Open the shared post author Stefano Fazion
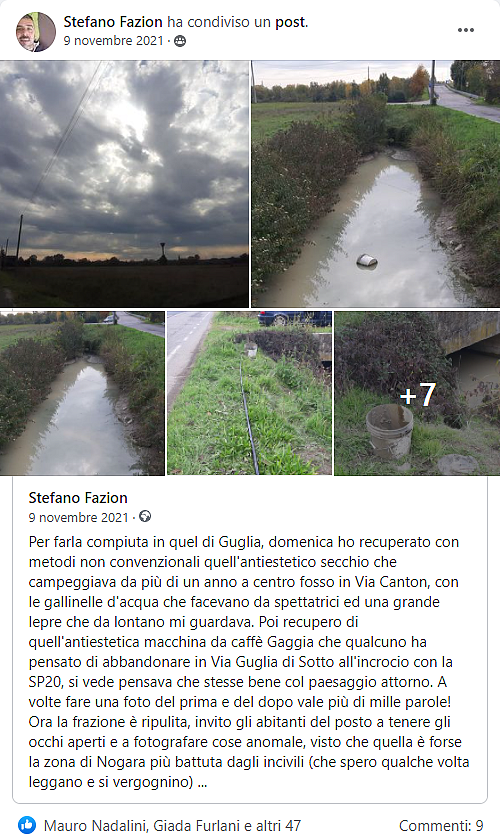 [x=78, y=498]
